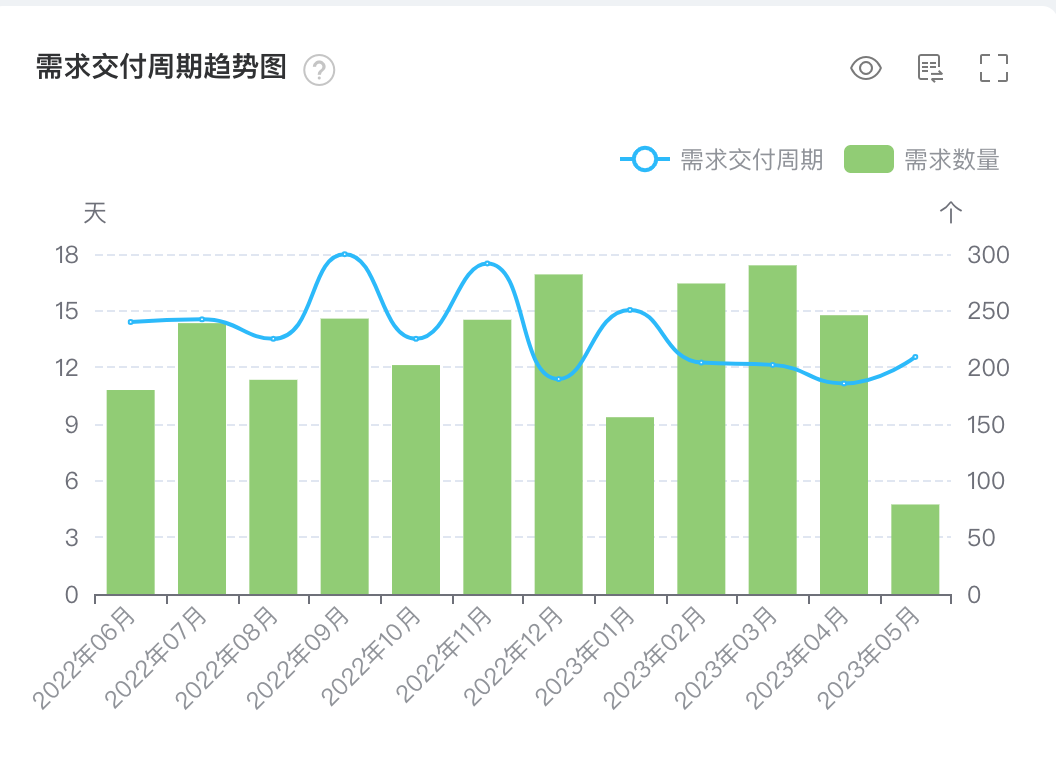Open the help tooltip beside the chart title
Screen dimensions: 1056x768
click(319, 69)
